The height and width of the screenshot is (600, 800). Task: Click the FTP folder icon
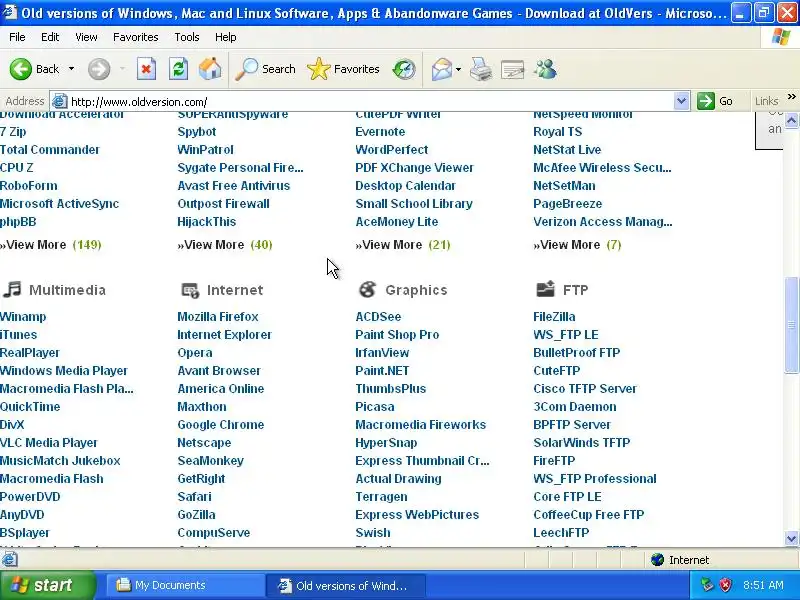point(545,289)
